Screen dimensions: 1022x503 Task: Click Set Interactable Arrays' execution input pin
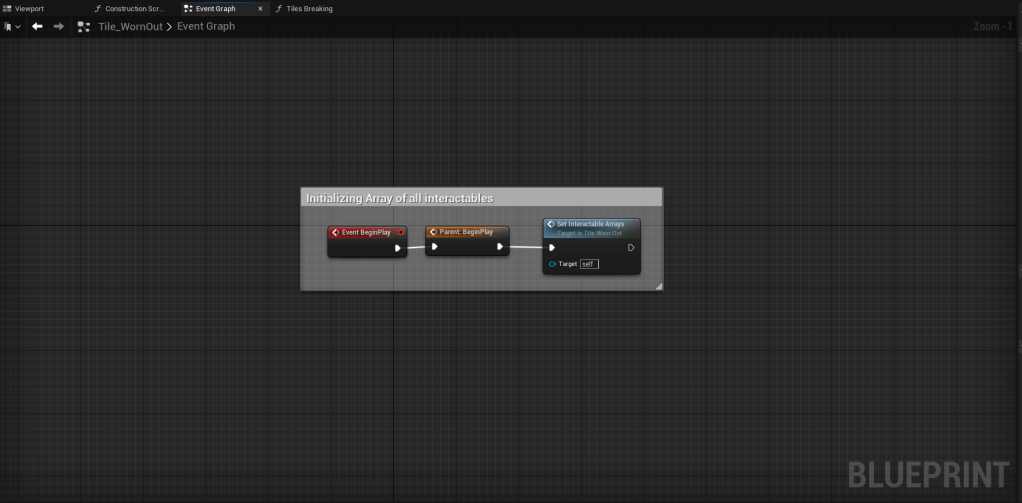click(x=552, y=248)
